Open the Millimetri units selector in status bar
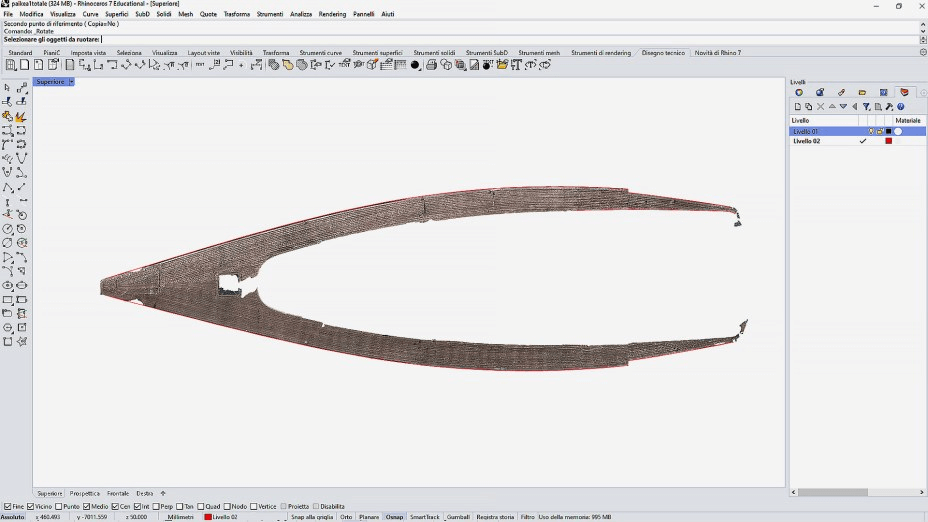This screenshot has width=928, height=522. (181, 517)
